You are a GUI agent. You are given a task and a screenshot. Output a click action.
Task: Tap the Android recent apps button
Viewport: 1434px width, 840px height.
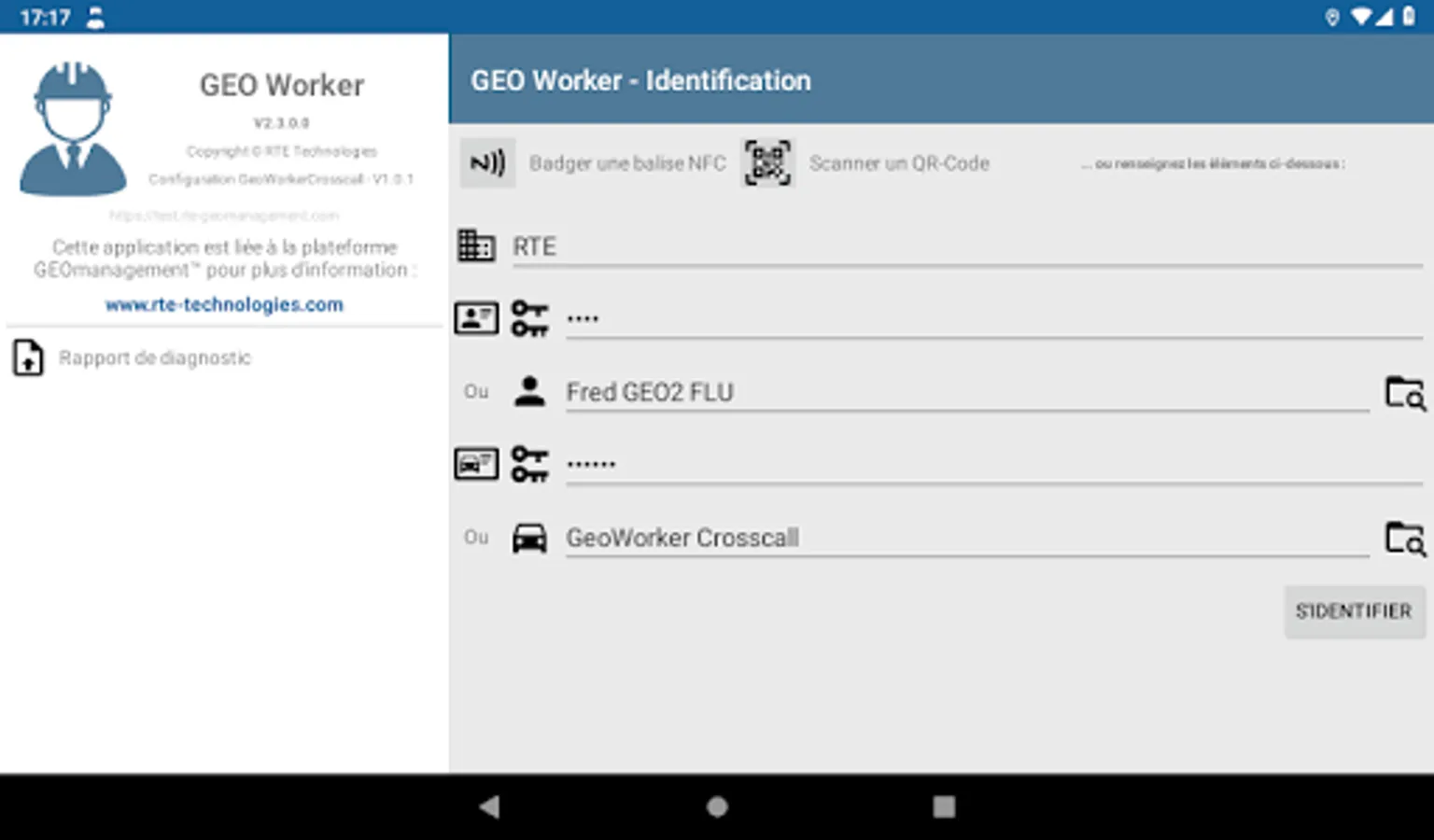click(x=944, y=806)
